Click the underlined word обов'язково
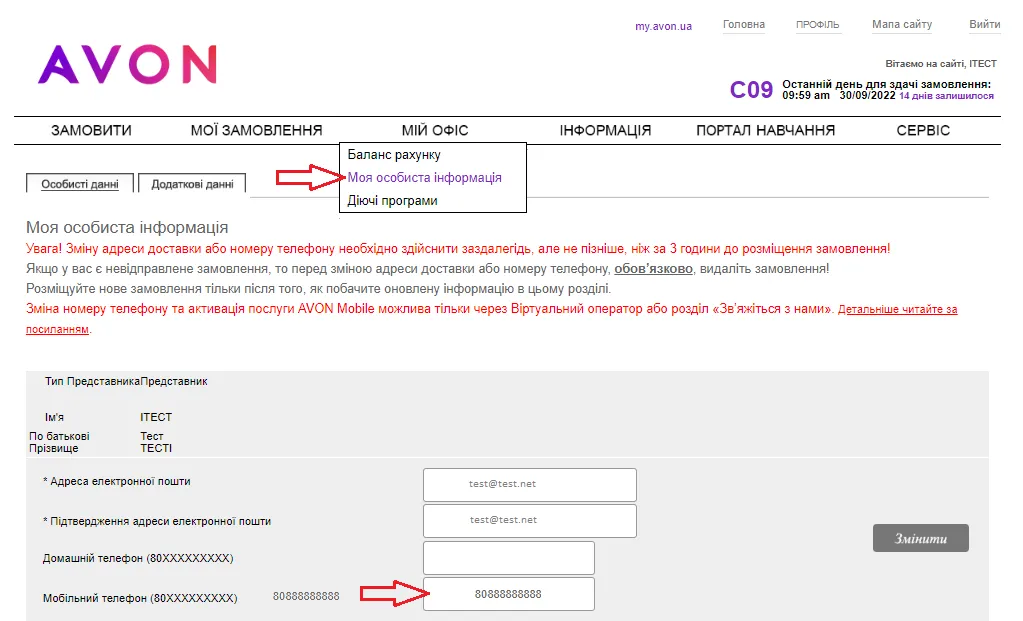 [x=653, y=268]
